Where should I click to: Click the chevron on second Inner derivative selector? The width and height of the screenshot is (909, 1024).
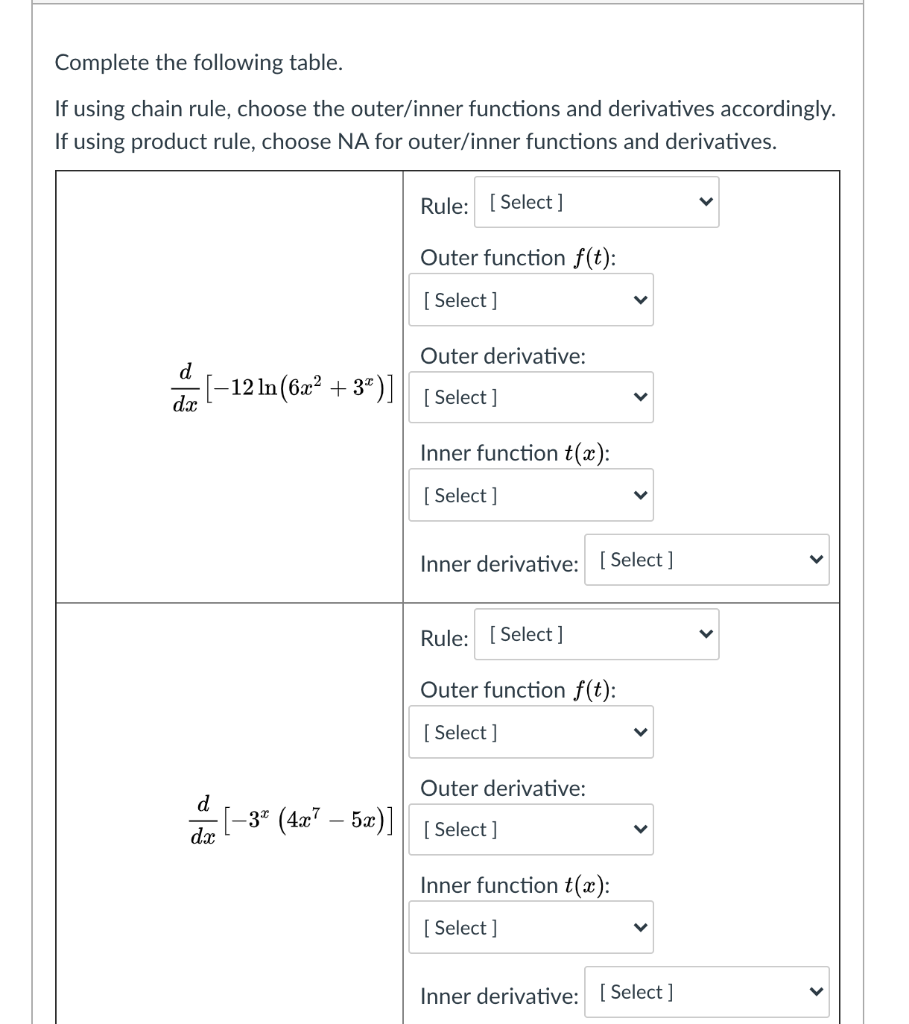tap(815, 991)
